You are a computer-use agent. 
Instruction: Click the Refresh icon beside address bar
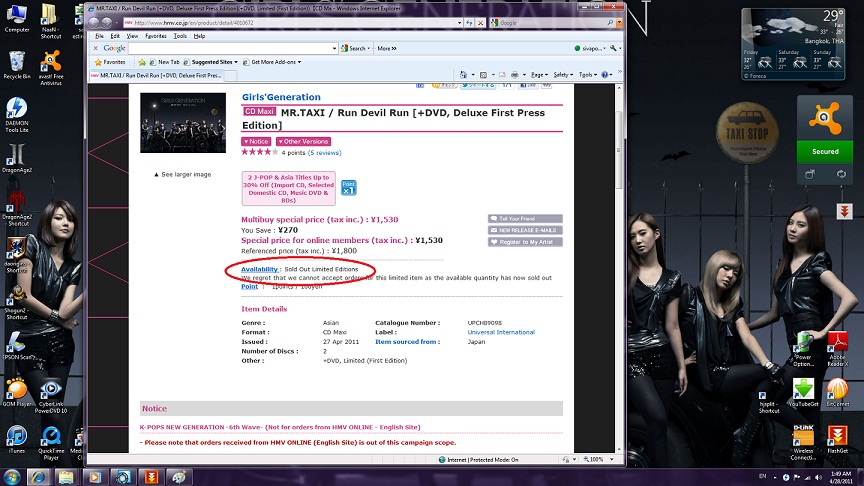click(x=469, y=23)
